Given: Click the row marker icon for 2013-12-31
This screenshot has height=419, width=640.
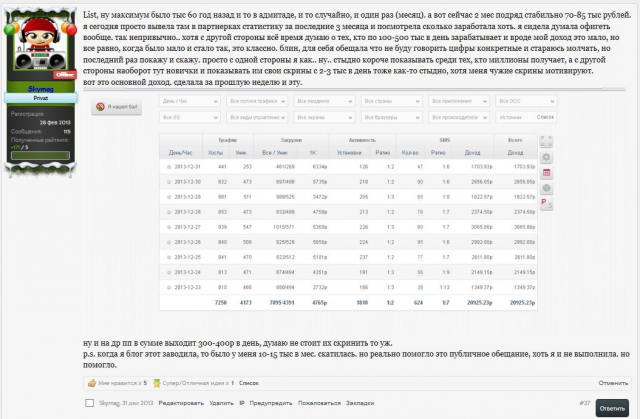Looking at the screenshot, I should point(169,167).
